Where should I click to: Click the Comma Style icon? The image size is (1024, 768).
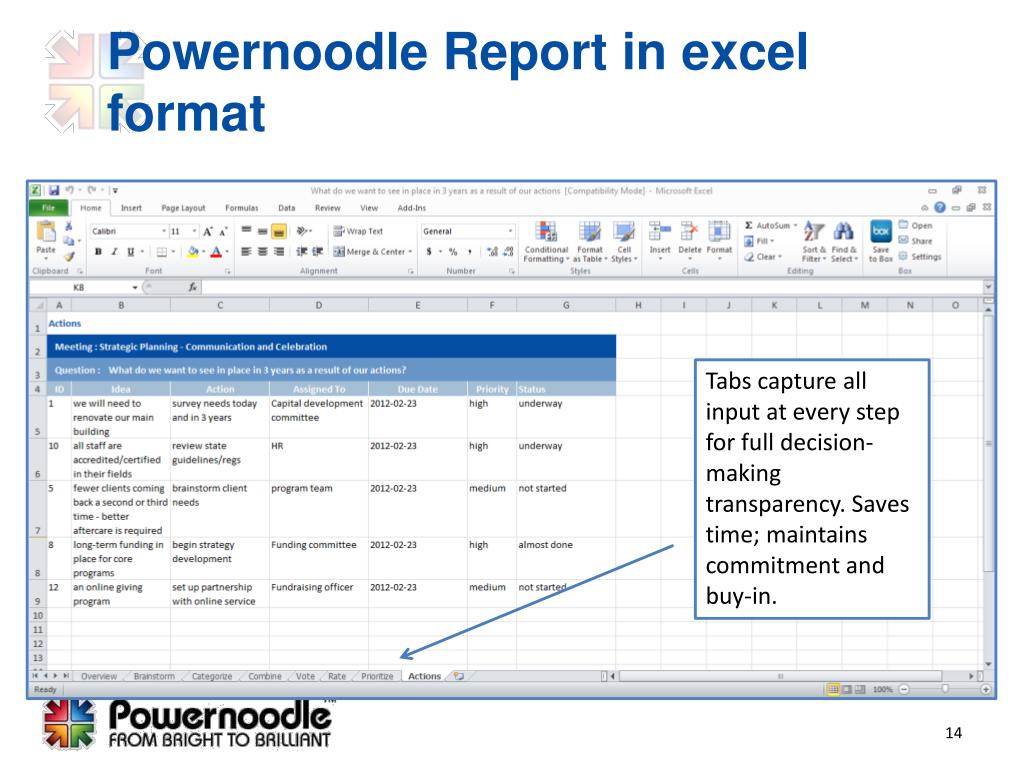470,251
